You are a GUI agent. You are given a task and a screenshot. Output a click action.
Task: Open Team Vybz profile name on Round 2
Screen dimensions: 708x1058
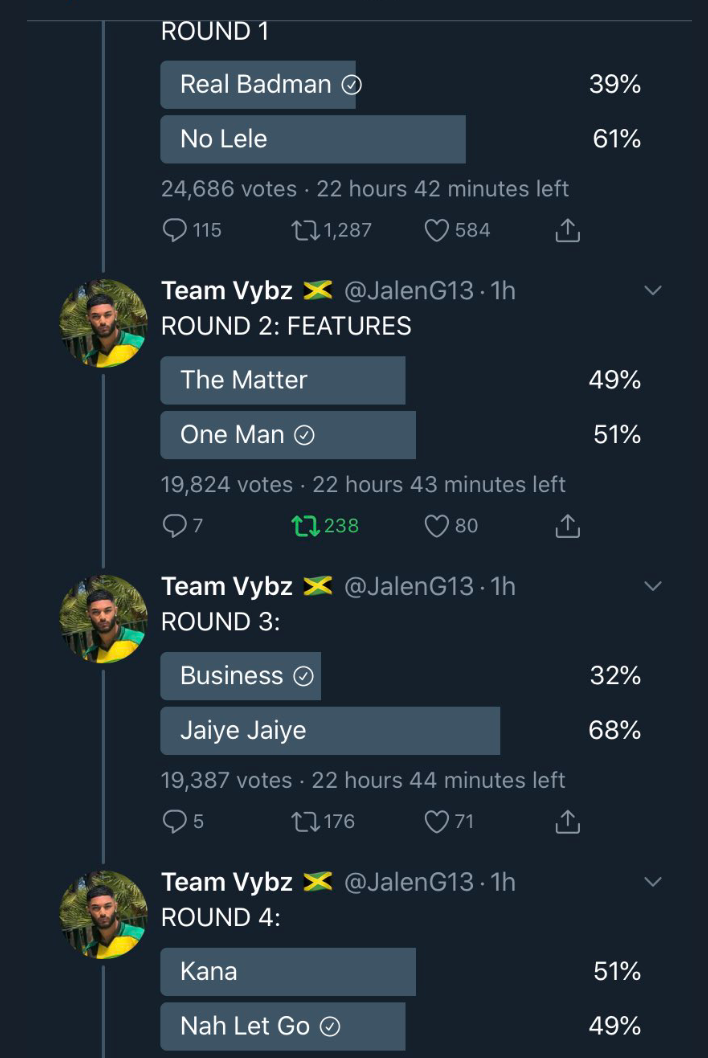(x=227, y=291)
